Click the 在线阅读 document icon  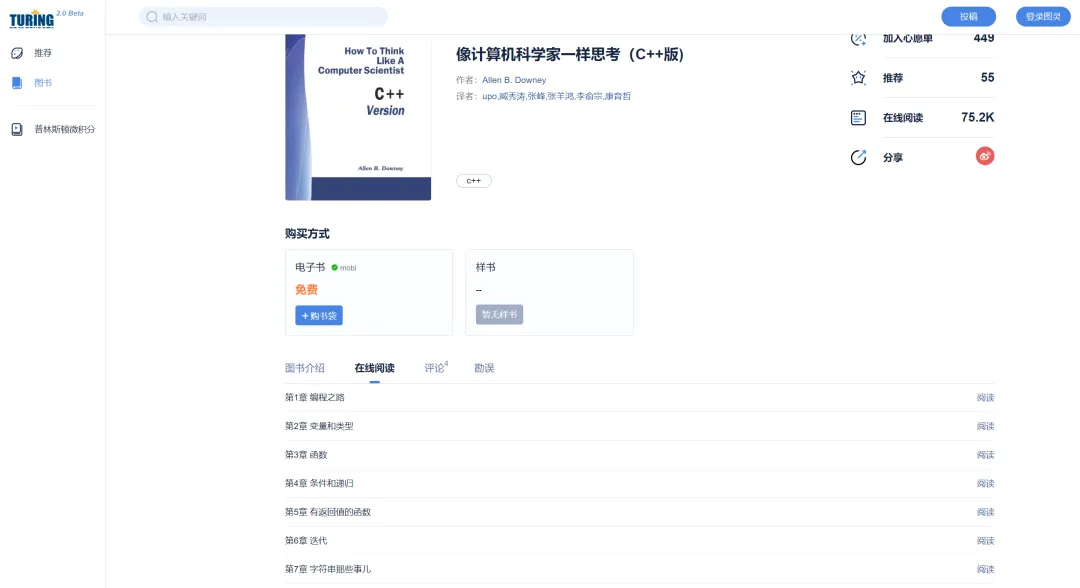point(858,118)
